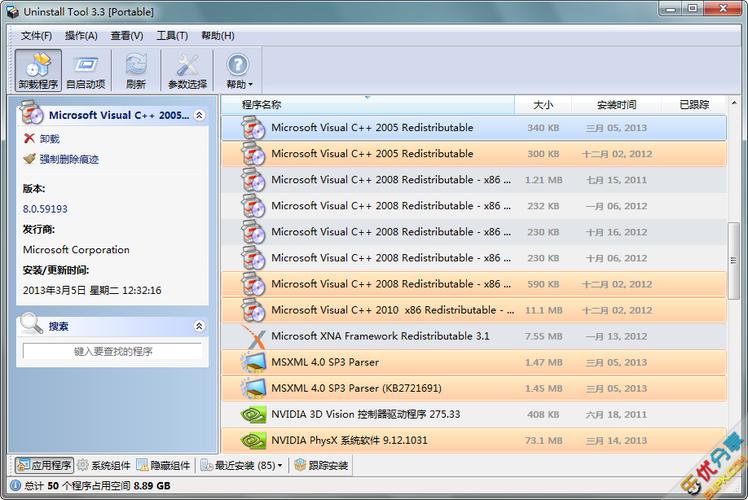Select NVIDIA PhysX 系统软件 icon

pyautogui.click(x=253, y=440)
